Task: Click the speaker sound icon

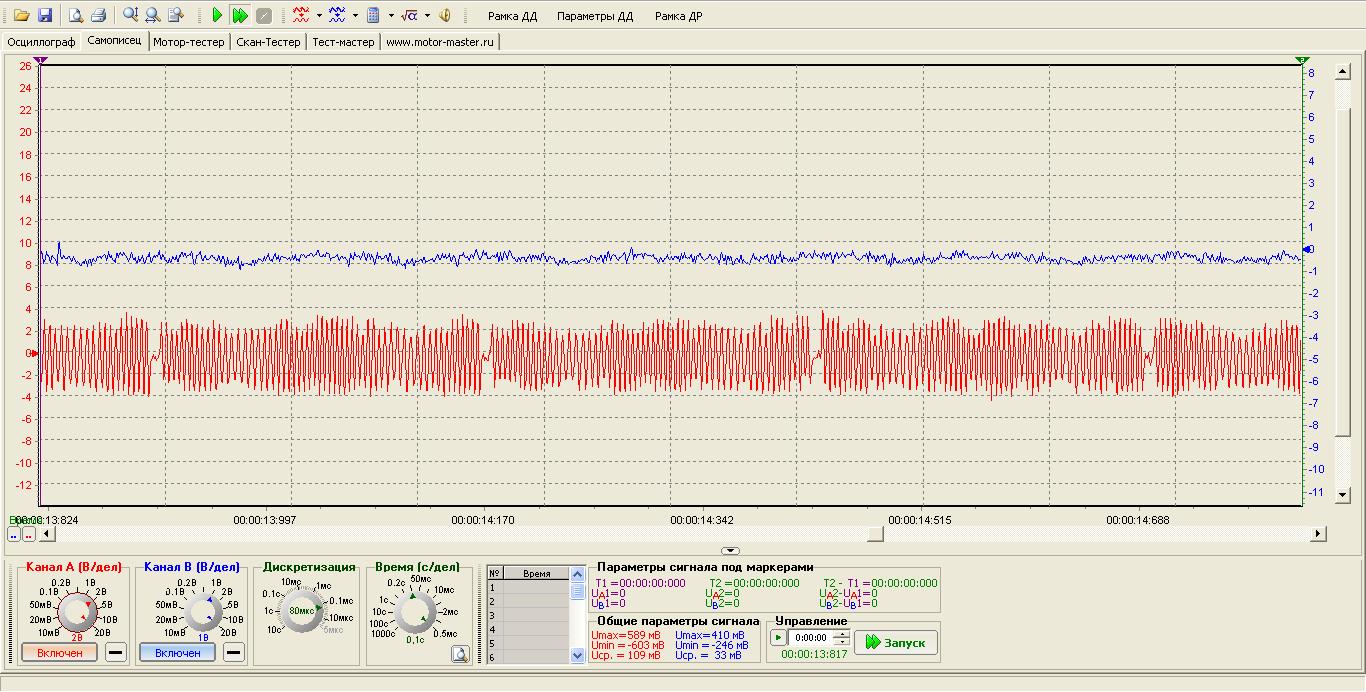Action: pos(445,16)
